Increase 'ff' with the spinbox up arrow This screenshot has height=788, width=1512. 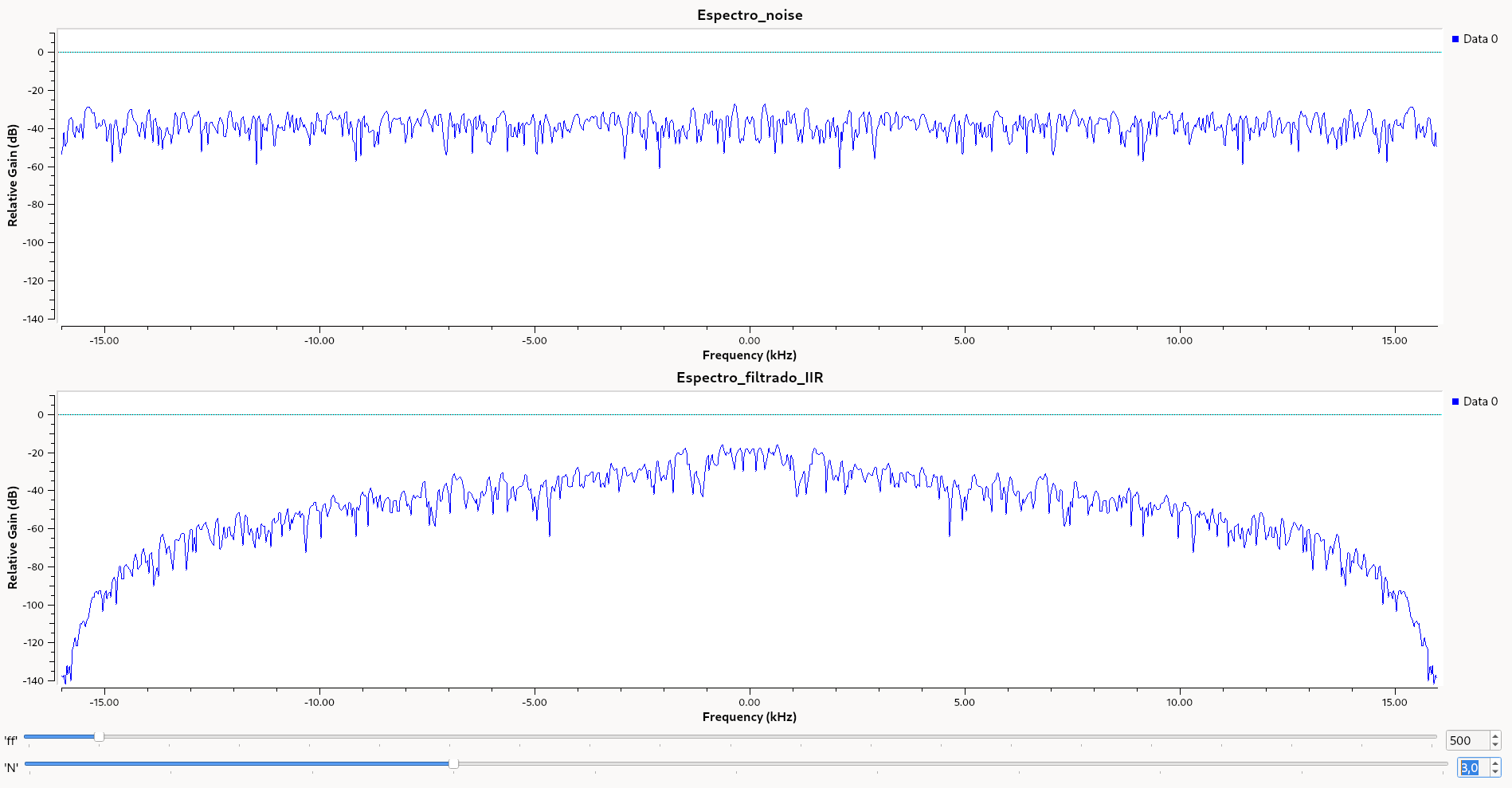click(1495, 736)
